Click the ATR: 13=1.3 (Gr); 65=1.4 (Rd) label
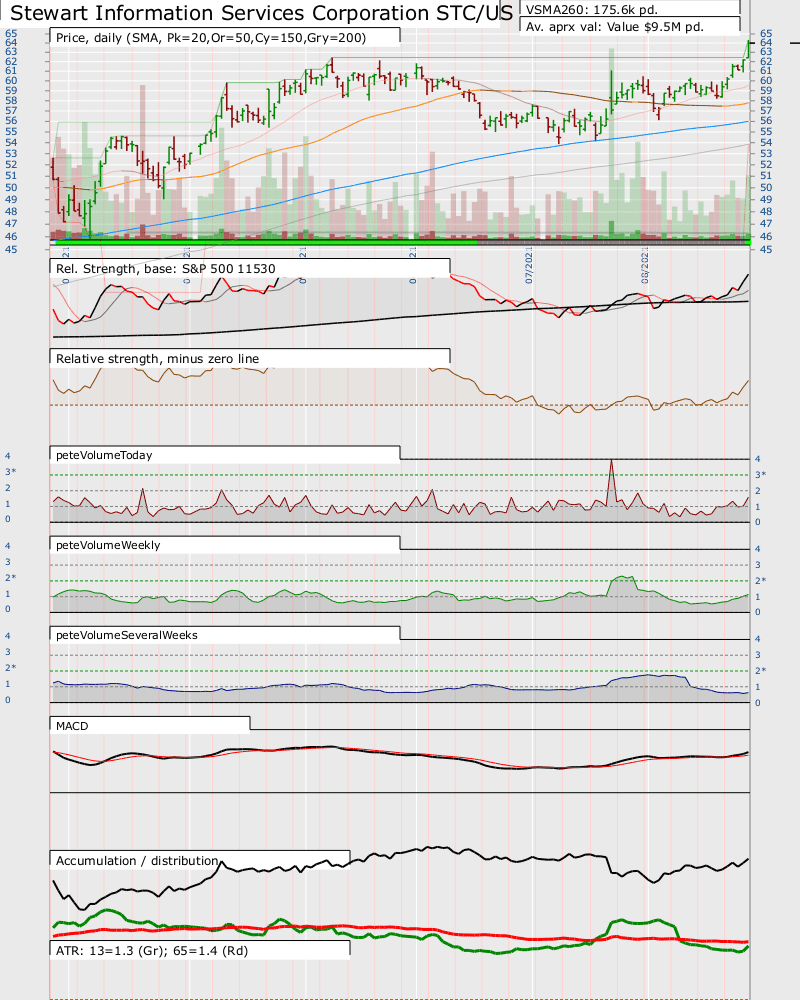This screenshot has width=800, height=1000. (x=152, y=950)
